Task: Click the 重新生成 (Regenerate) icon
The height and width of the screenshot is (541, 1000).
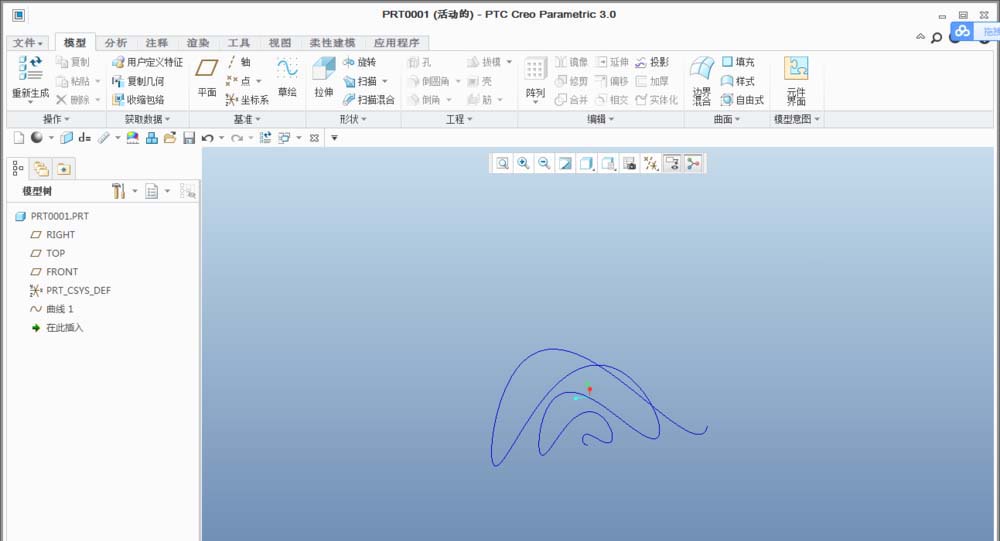Action: (30, 68)
